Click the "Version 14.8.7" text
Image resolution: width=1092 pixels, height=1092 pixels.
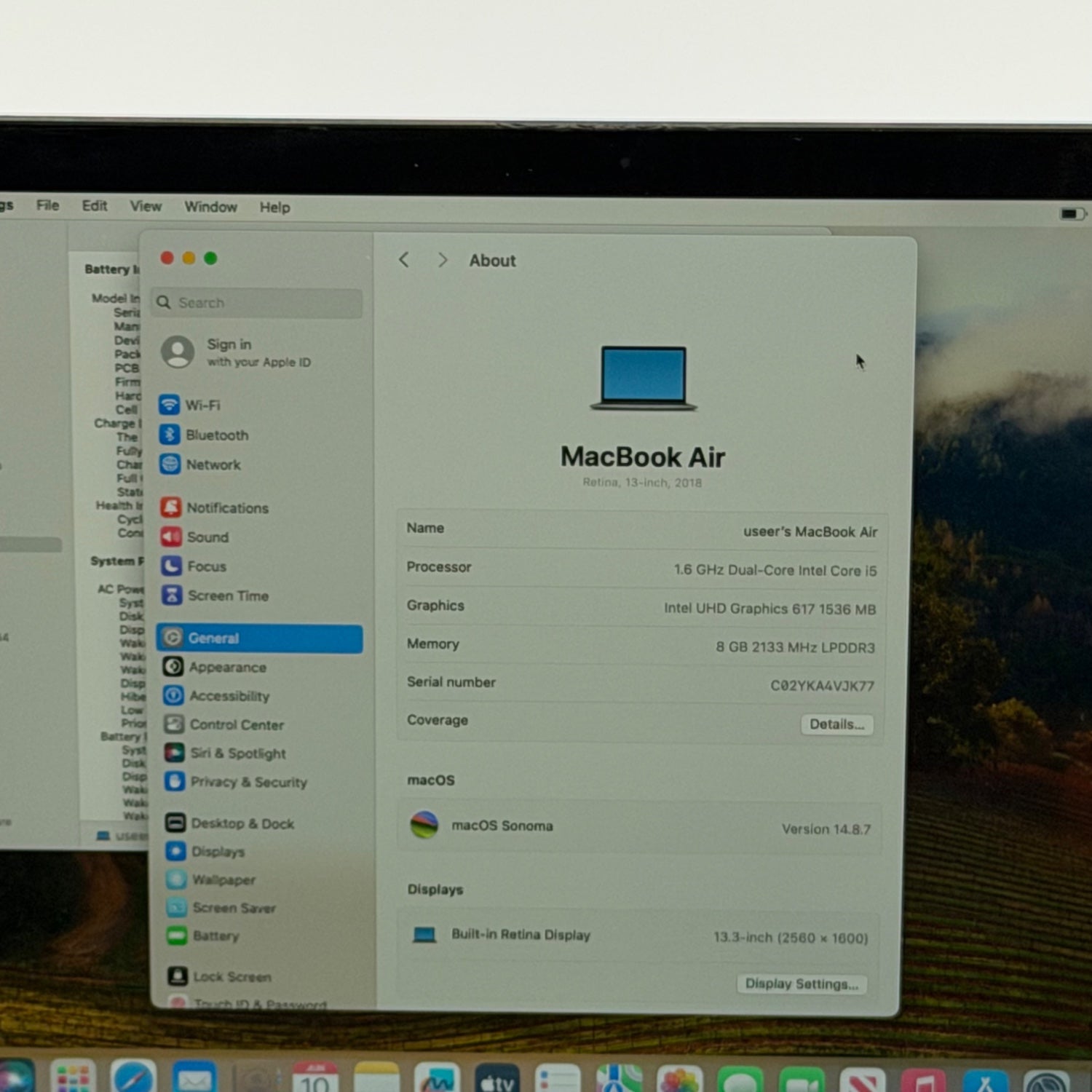(826, 828)
